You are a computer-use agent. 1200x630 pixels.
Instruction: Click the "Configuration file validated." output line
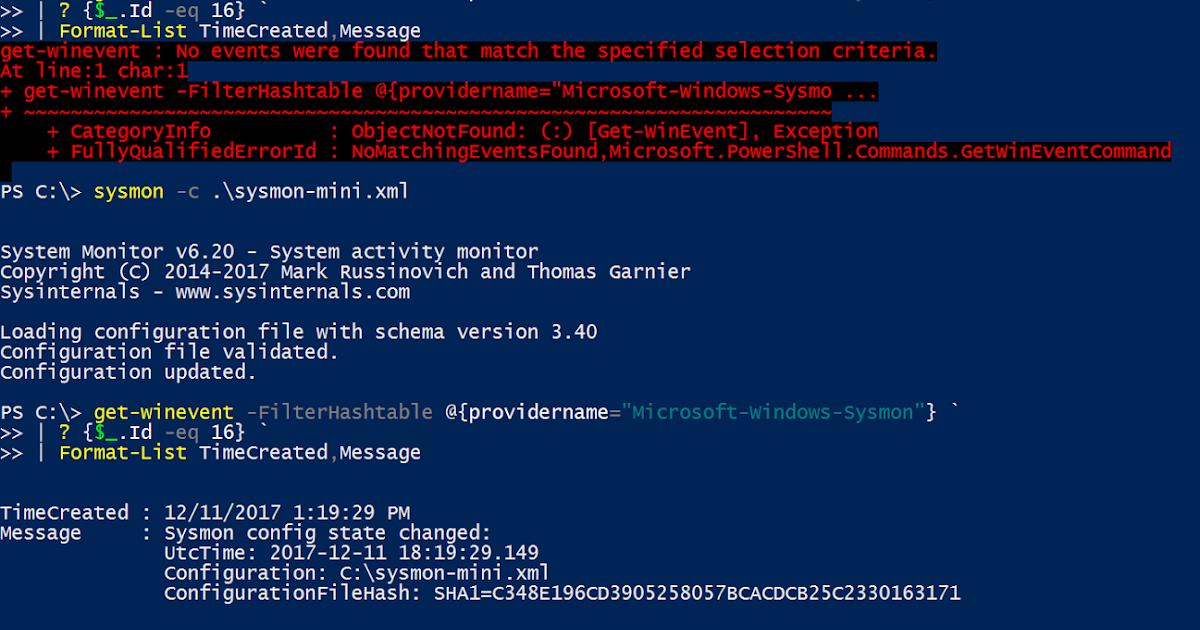[169, 352]
